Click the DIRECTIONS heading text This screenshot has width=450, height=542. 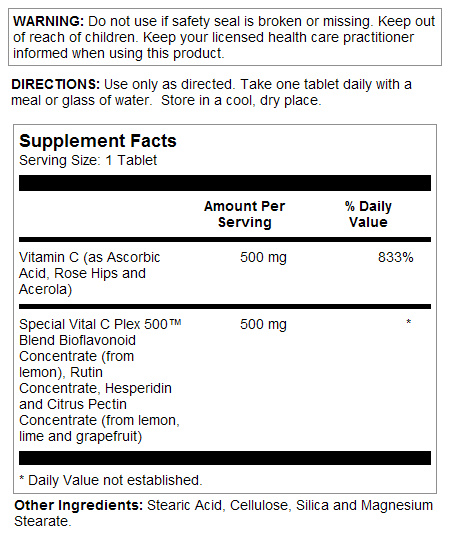click(x=56, y=84)
